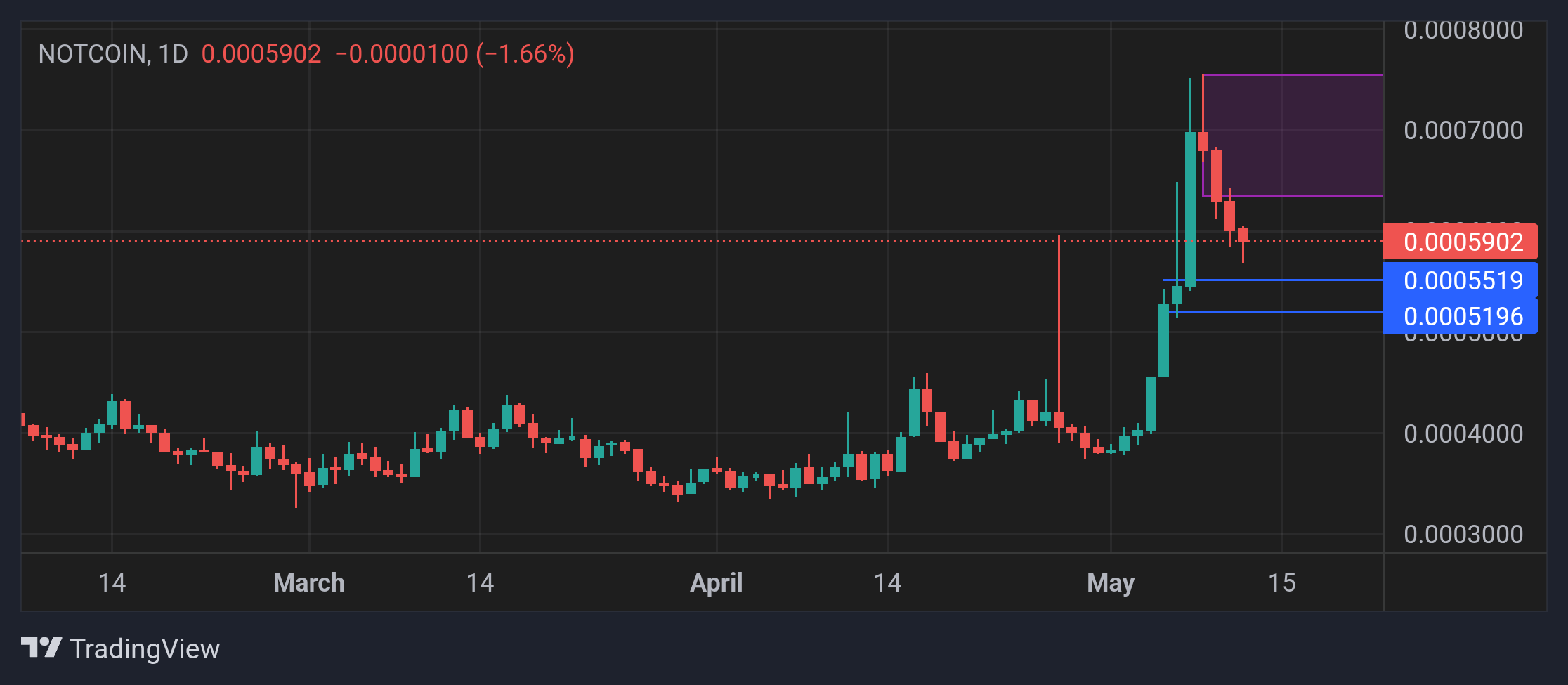This screenshot has width=1568, height=685.
Task: Click the 0.0003000 price axis label
Action: pyautogui.click(x=1463, y=534)
